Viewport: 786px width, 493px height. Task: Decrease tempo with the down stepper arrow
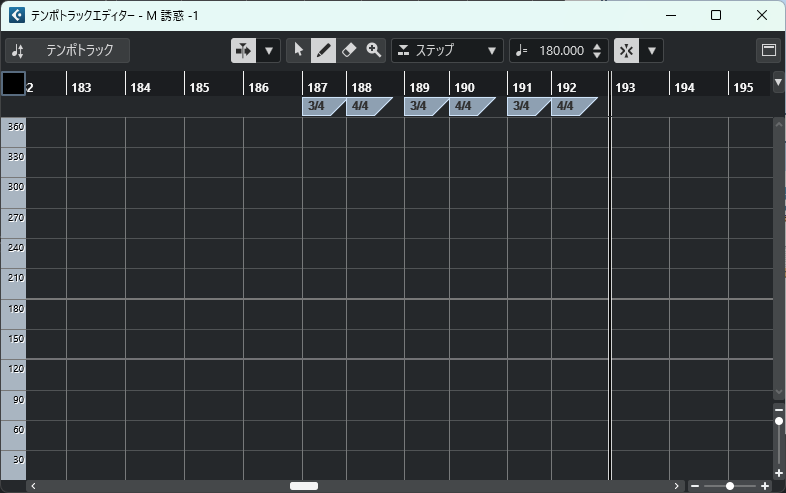coord(597,55)
